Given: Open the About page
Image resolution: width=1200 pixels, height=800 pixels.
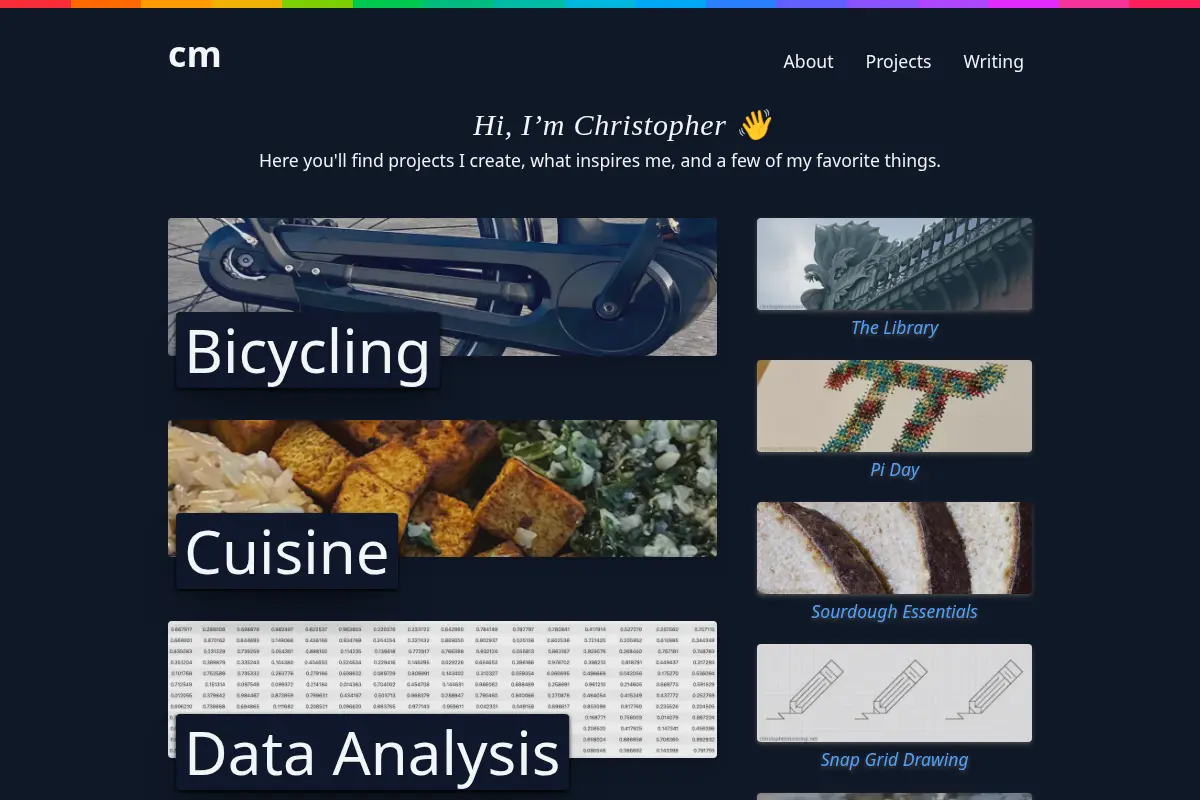Looking at the screenshot, I should tap(808, 61).
